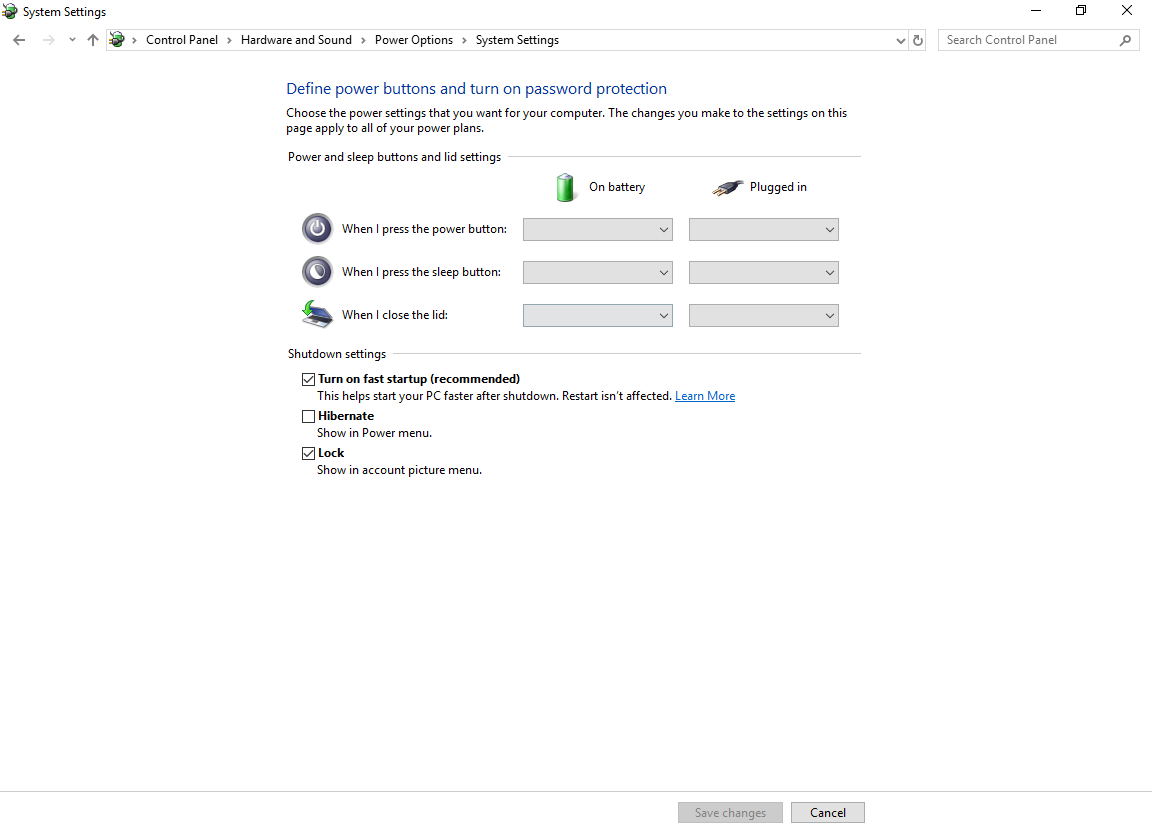Screen dimensions: 1152x834
Task: Go back using the back arrow
Action: tap(19, 40)
